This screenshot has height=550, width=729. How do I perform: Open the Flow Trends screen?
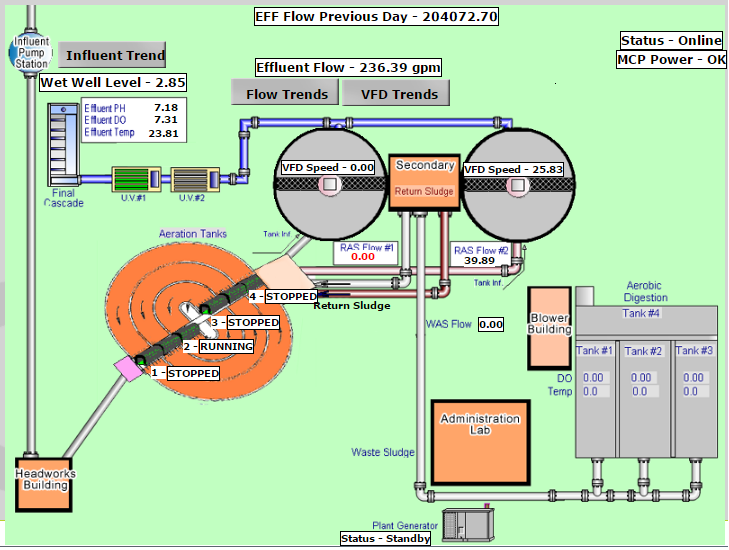tap(285, 93)
